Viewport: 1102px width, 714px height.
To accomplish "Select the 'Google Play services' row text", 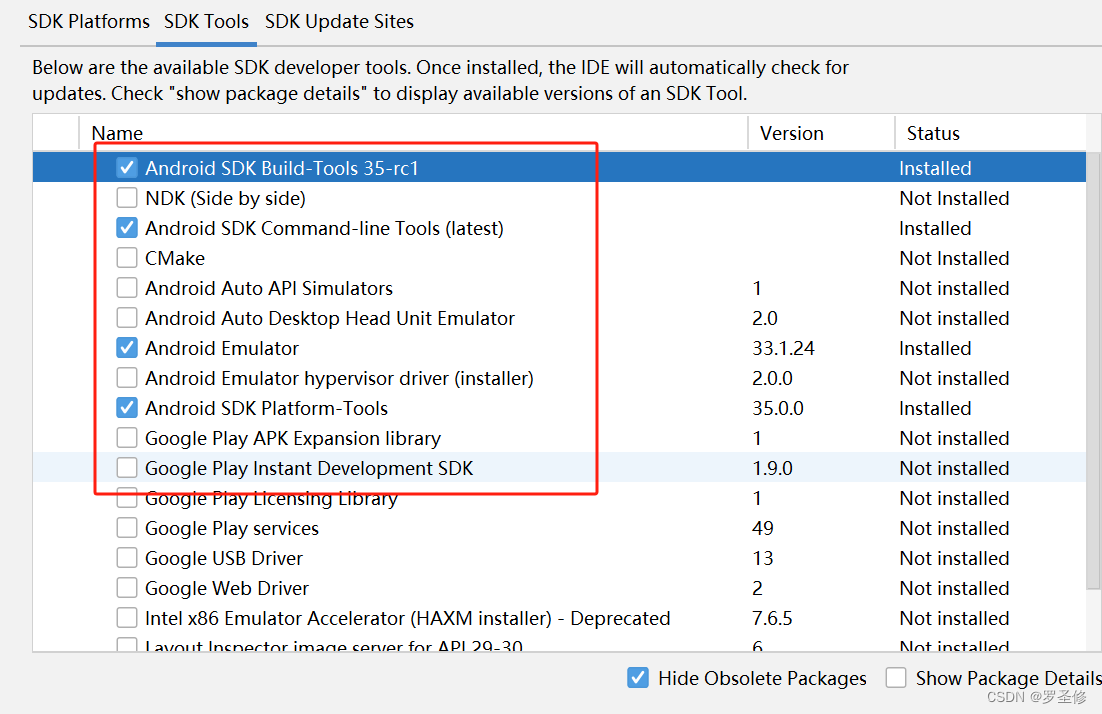I will click(231, 528).
